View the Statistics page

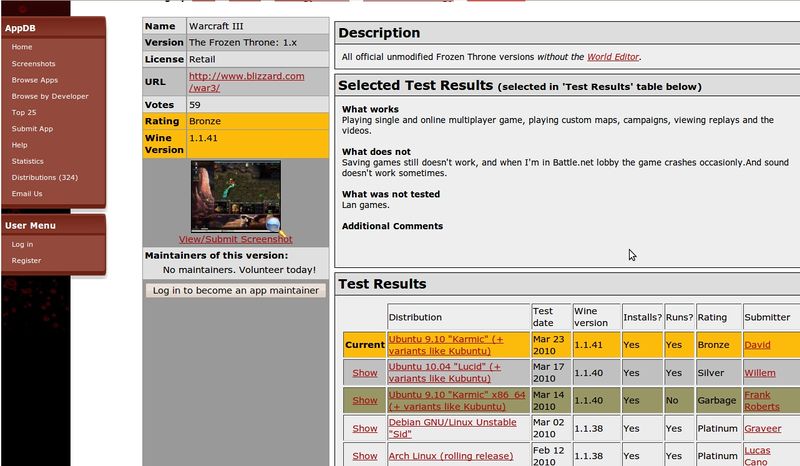point(28,161)
